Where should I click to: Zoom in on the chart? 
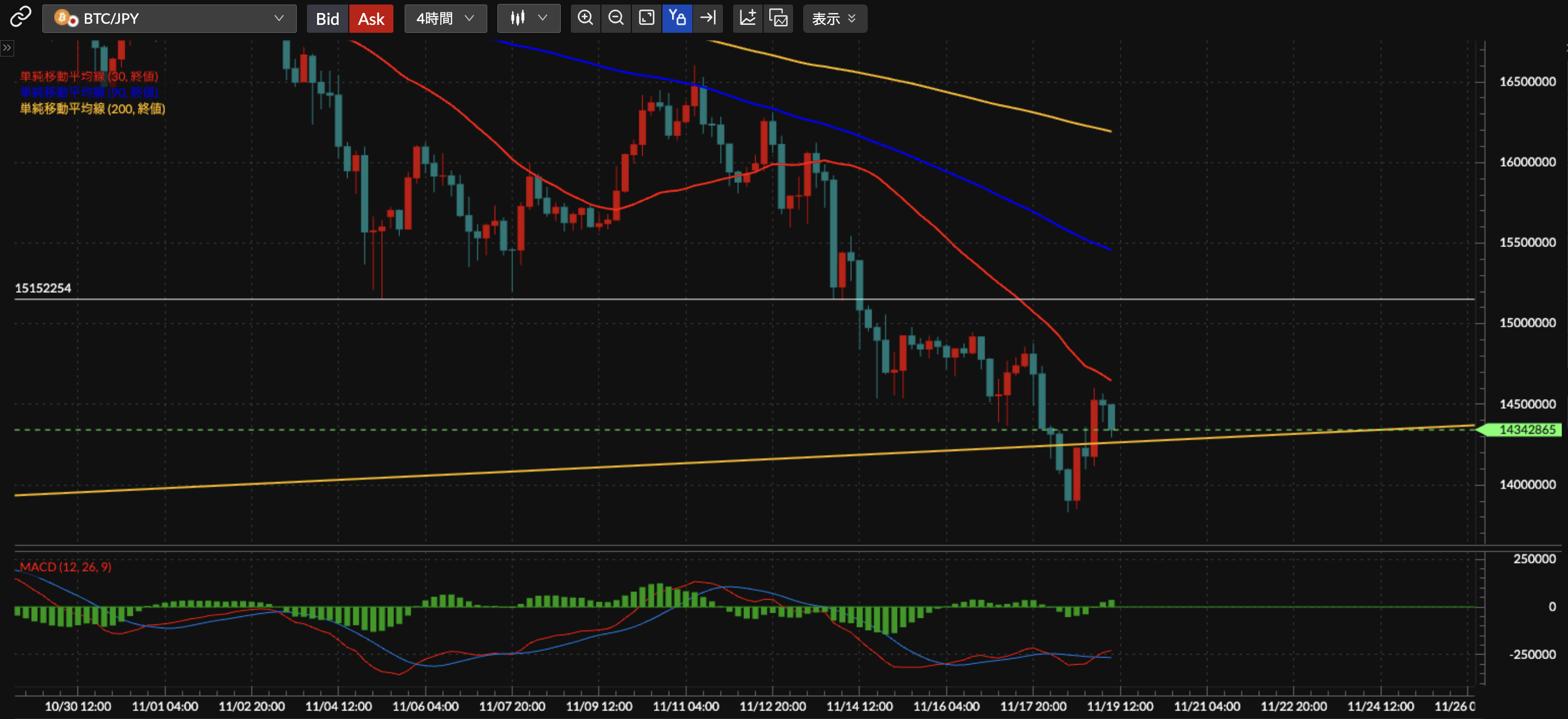point(585,18)
